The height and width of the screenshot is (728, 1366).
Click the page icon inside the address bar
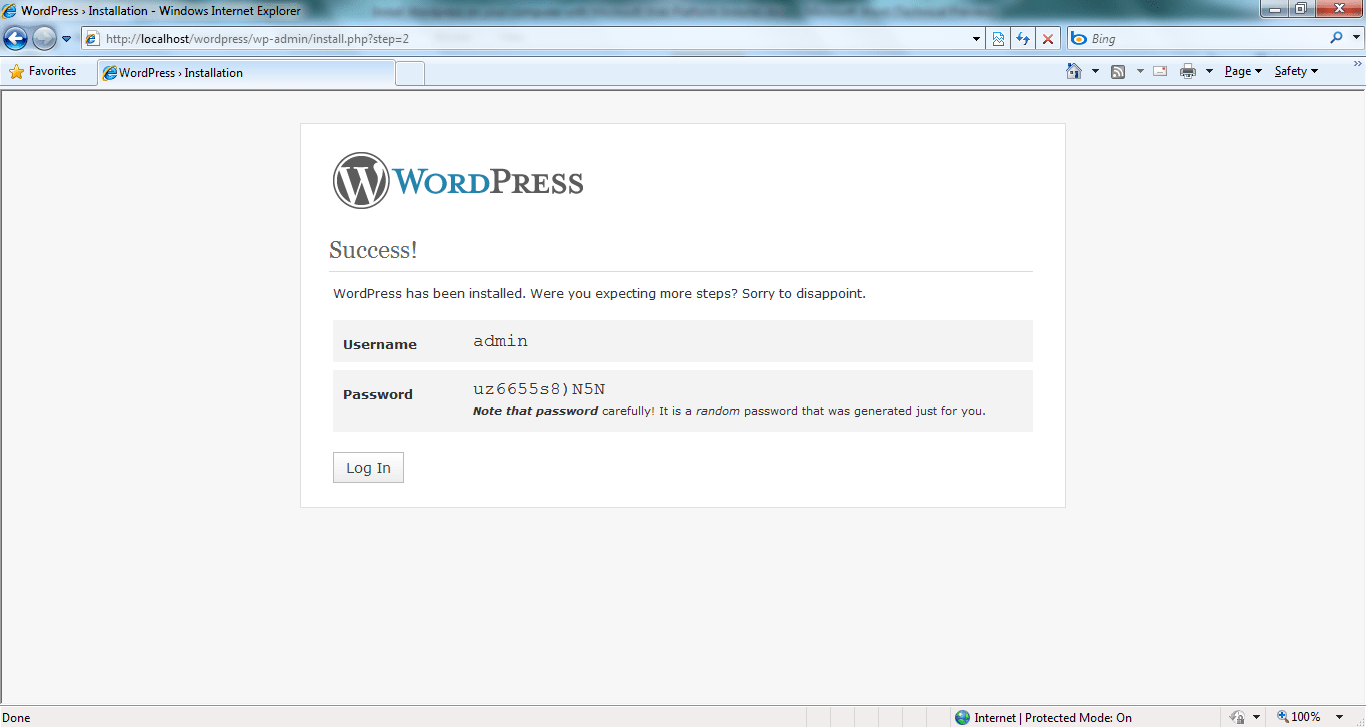point(92,39)
